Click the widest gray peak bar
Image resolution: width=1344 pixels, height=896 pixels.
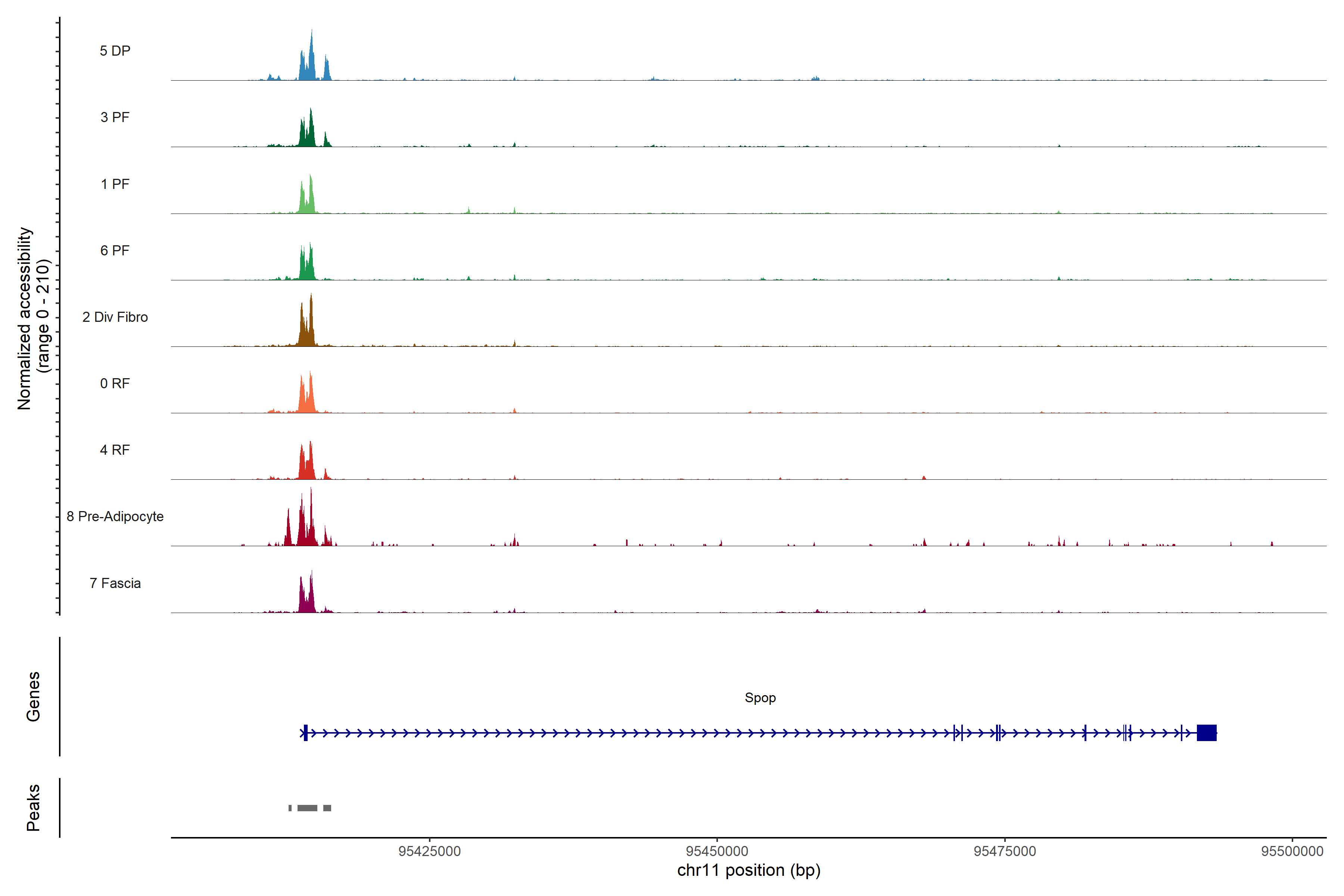pos(307,808)
